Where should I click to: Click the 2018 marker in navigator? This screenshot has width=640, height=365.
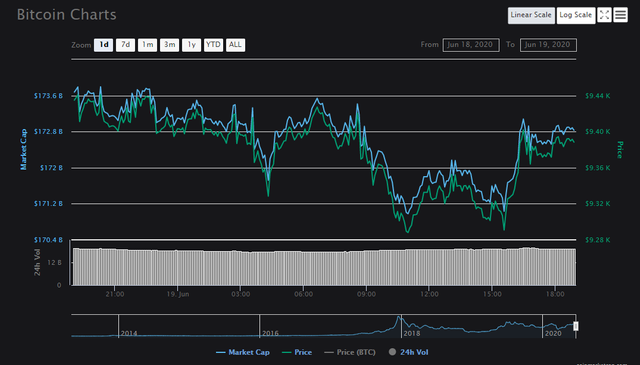(x=411, y=334)
